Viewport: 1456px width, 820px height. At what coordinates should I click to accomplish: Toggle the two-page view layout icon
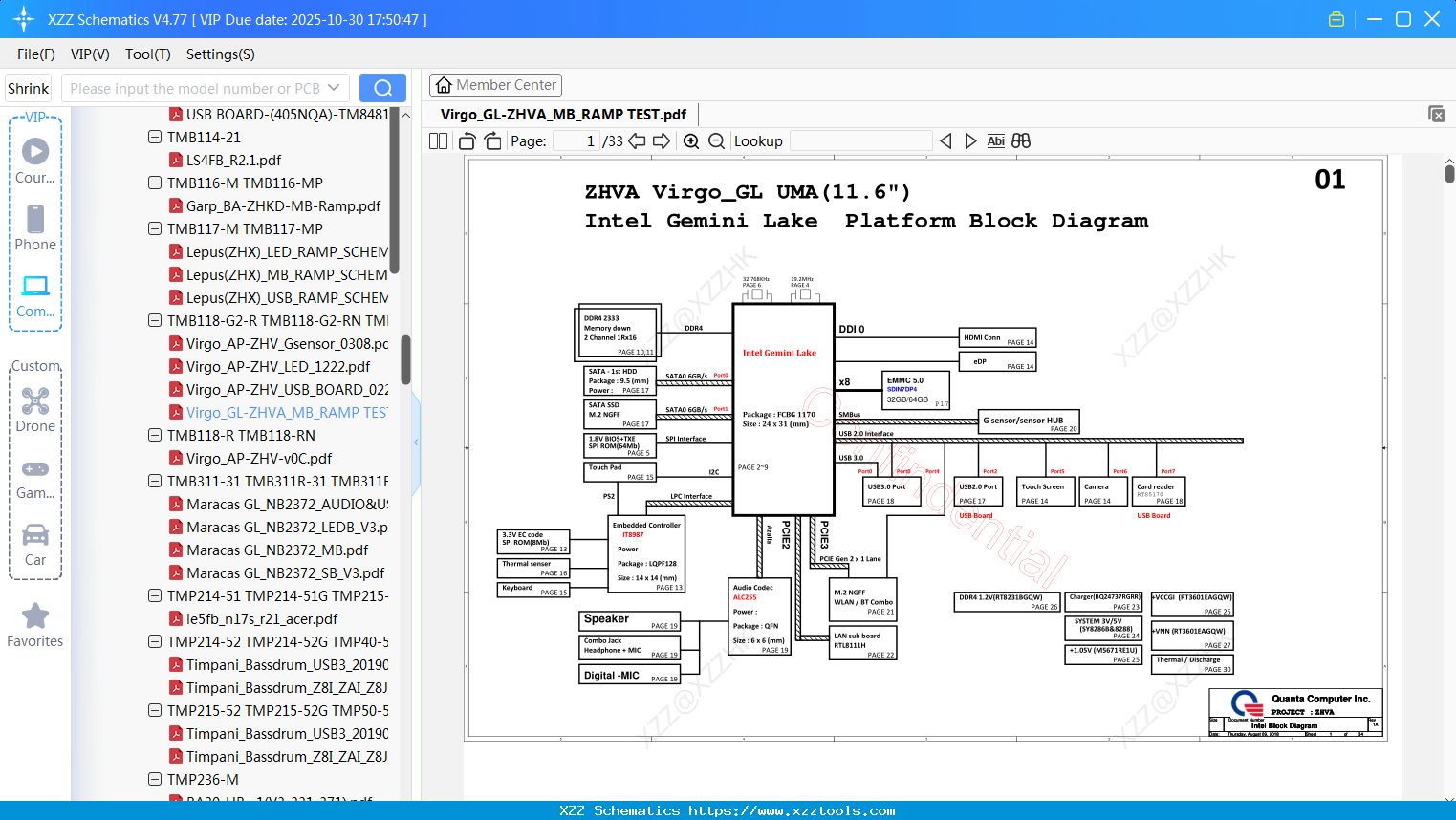pos(438,141)
